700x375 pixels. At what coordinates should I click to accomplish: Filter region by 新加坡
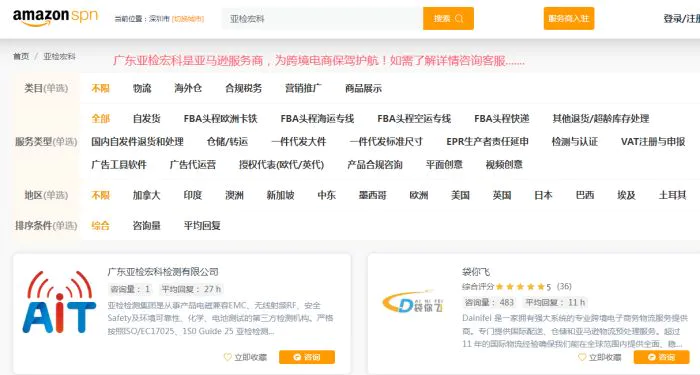pos(280,195)
